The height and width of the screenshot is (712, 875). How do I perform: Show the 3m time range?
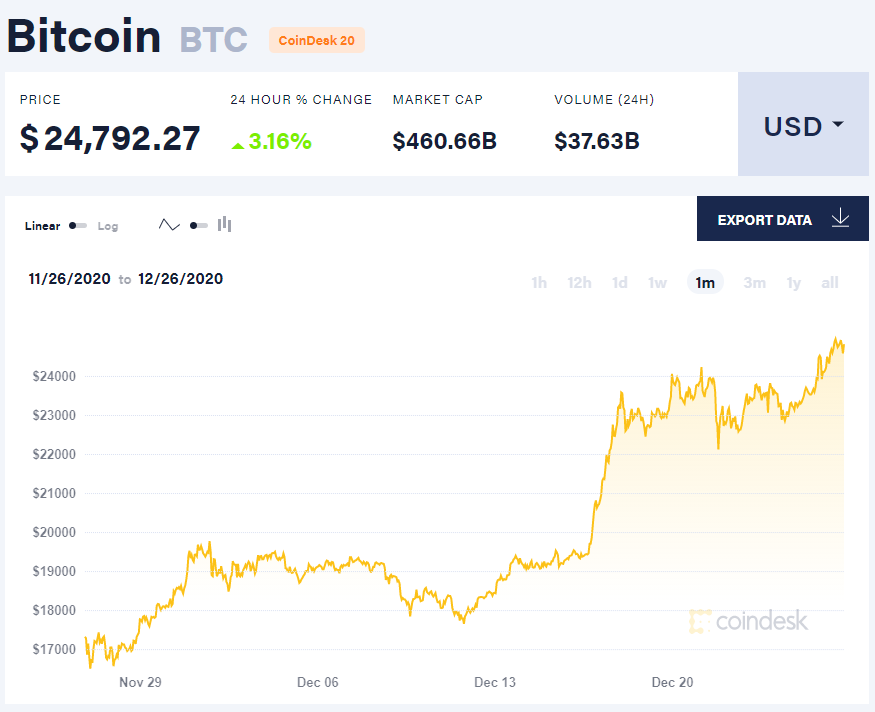(x=754, y=283)
